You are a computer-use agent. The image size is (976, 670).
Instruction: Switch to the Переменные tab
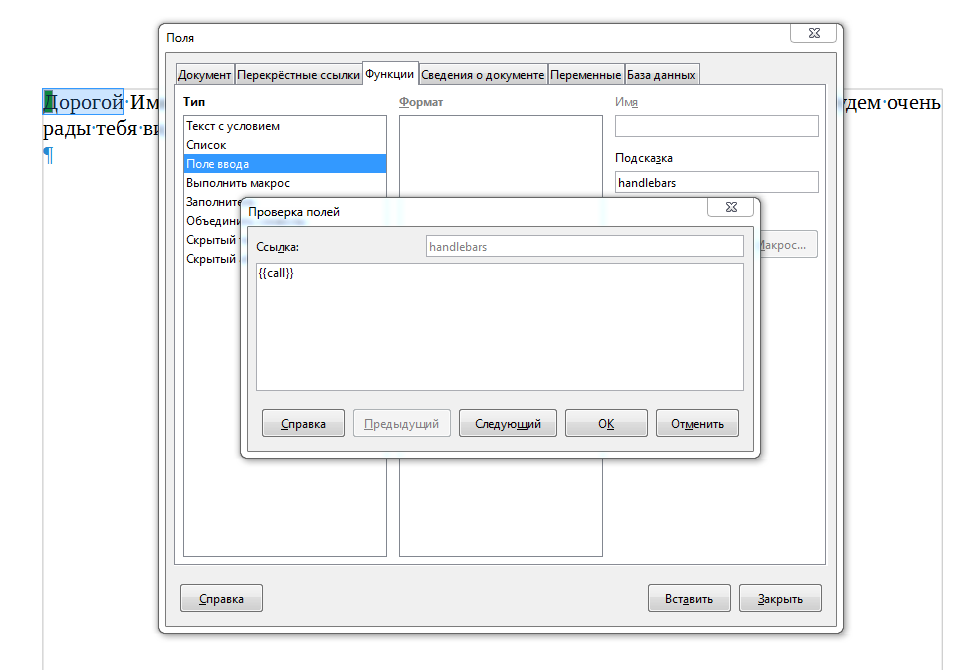[x=585, y=75]
